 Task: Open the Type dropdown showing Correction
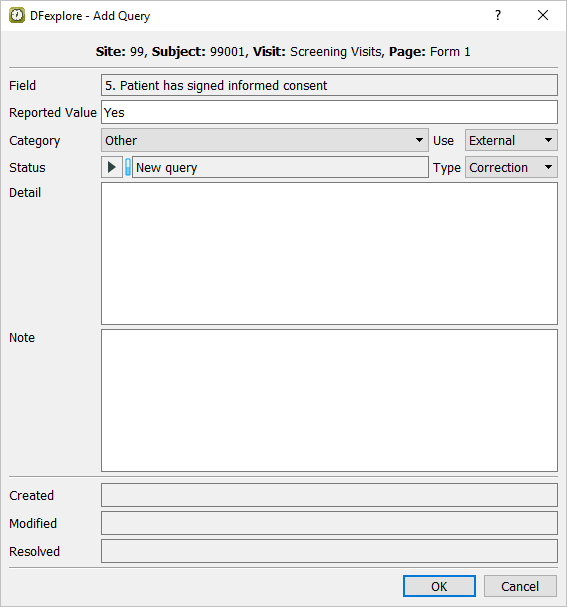pos(511,167)
